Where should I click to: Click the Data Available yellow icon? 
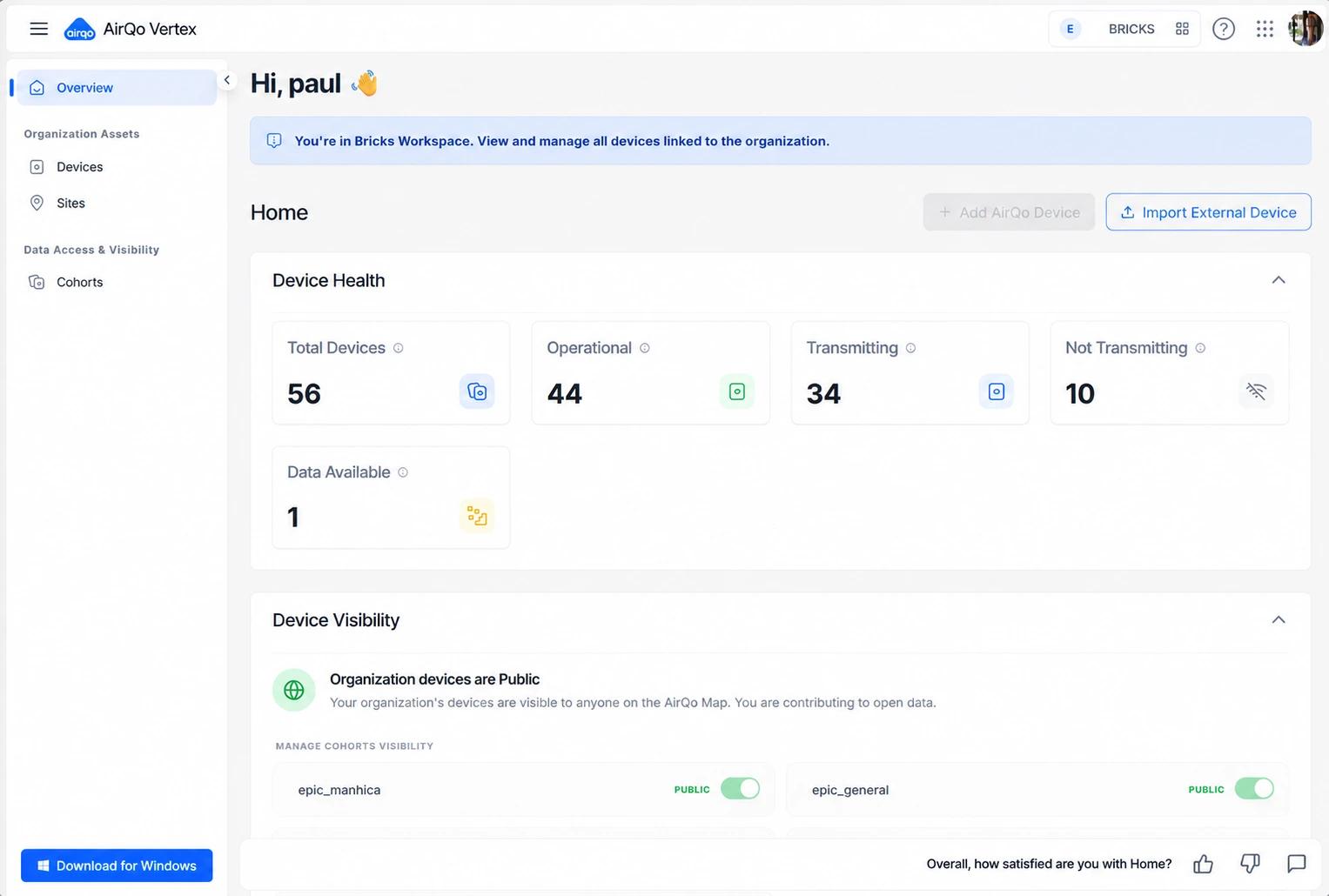coord(477,515)
